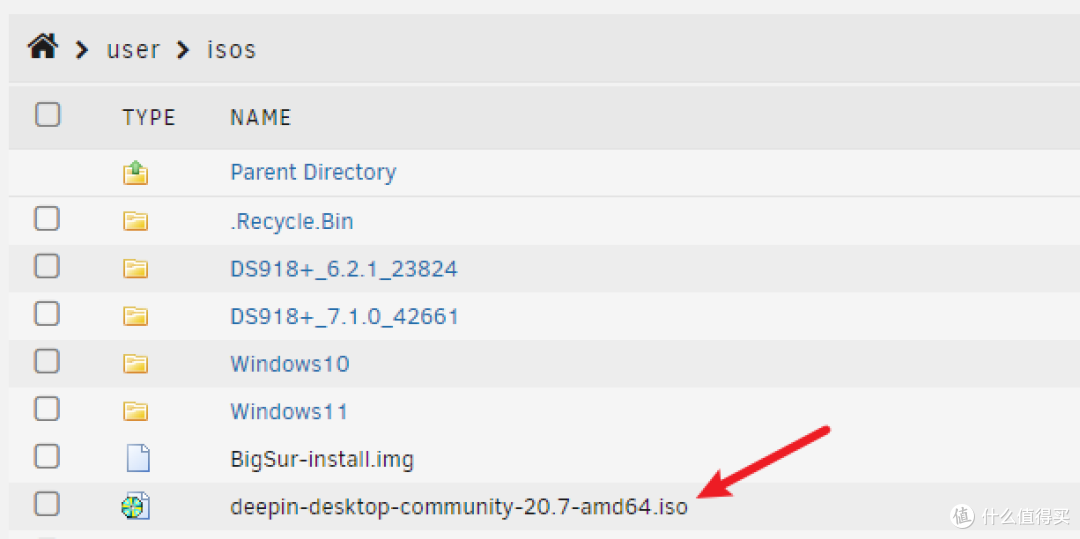Image resolution: width=1080 pixels, height=539 pixels.
Task: Open the 'isos' breadcrumb link
Action: (232, 50)
